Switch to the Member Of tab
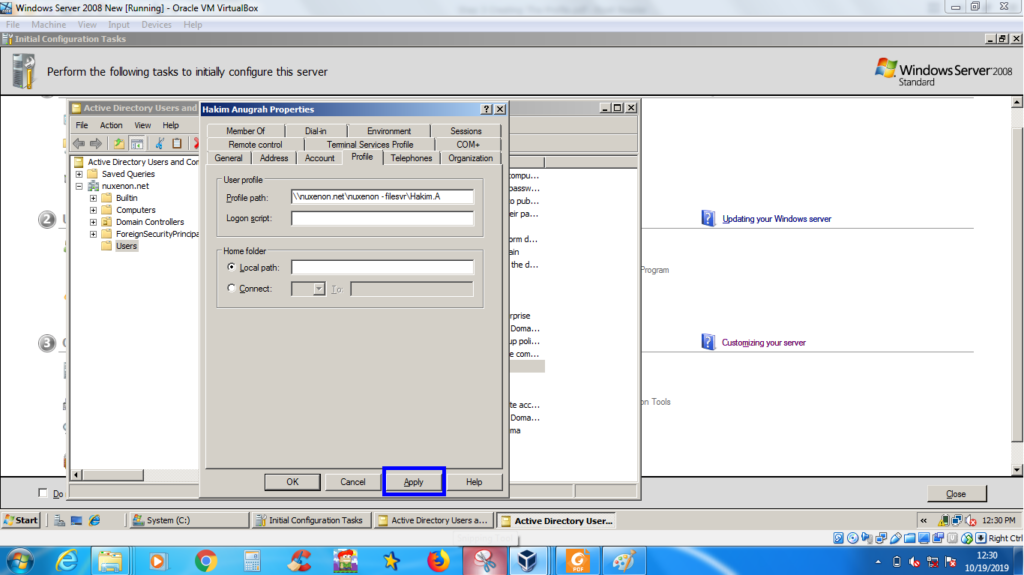The image size is (1024, 575). [246, 131]
